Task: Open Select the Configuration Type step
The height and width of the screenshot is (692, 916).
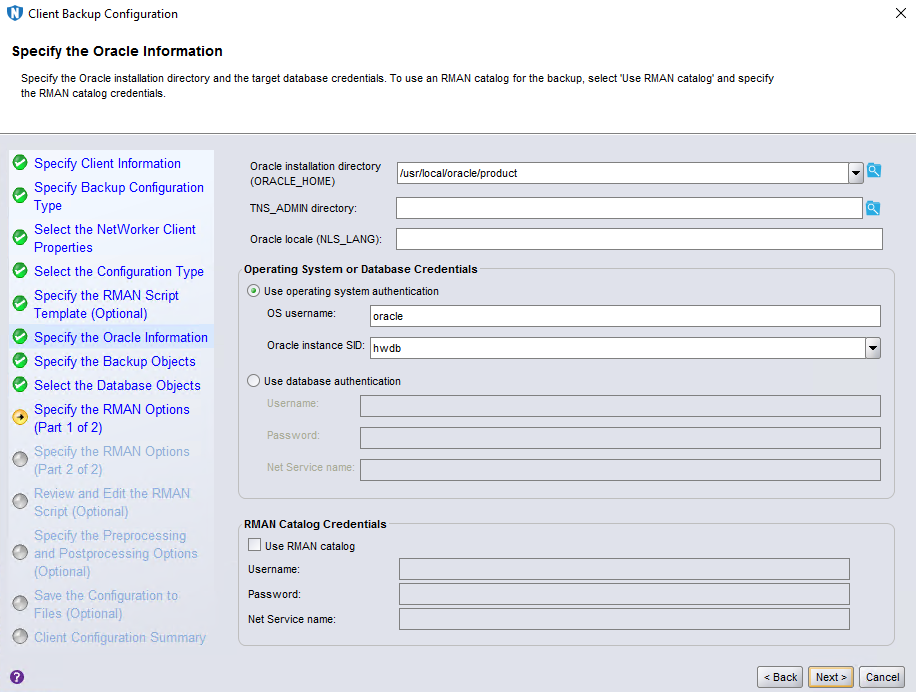Action: pyautogui.click(x=118, y=271)
